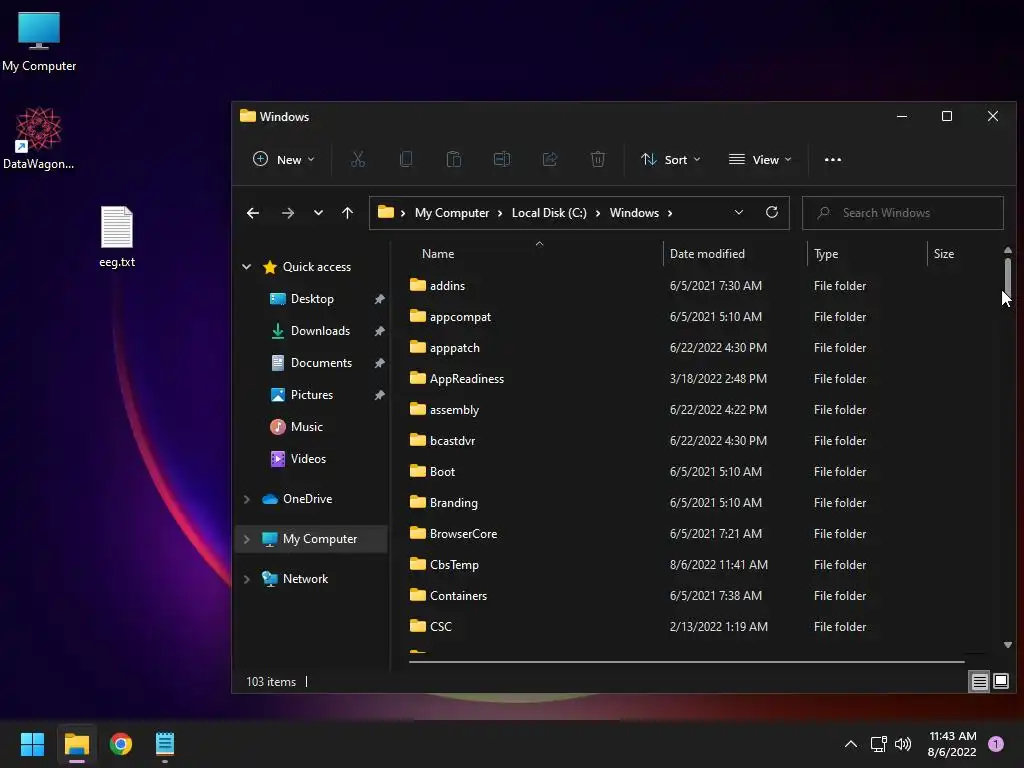Open the See more ellipsis menu
Viewport: 1024px width, 768px height.
tap(833, 159)
